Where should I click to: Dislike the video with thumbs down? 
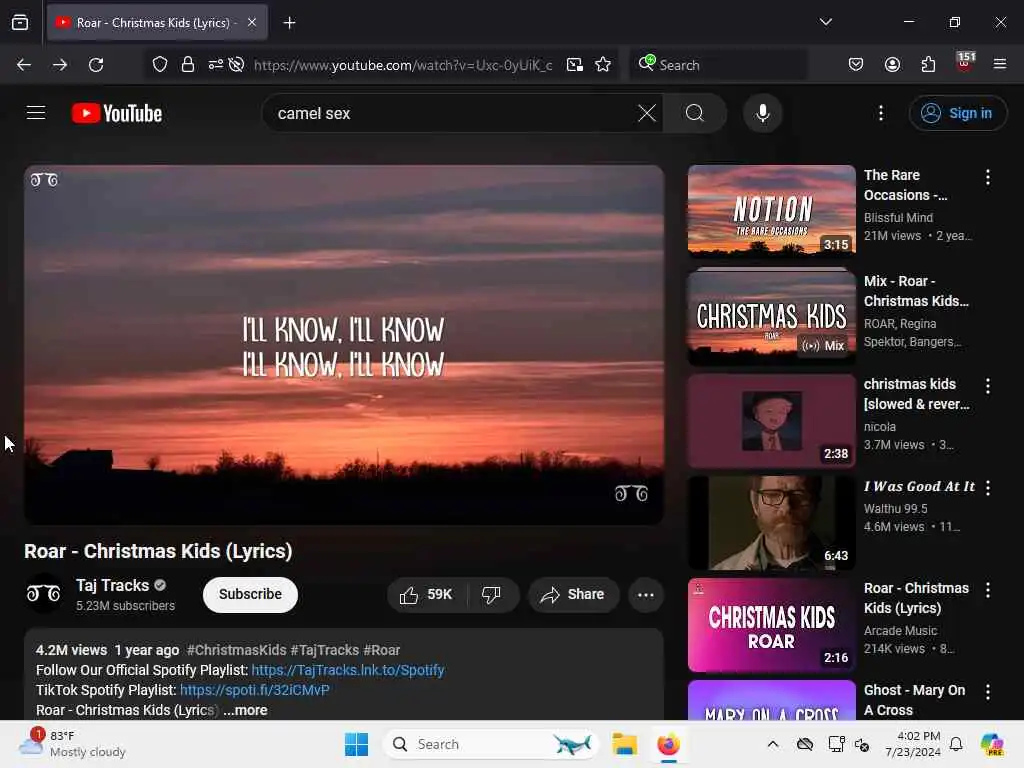point(491,594)
